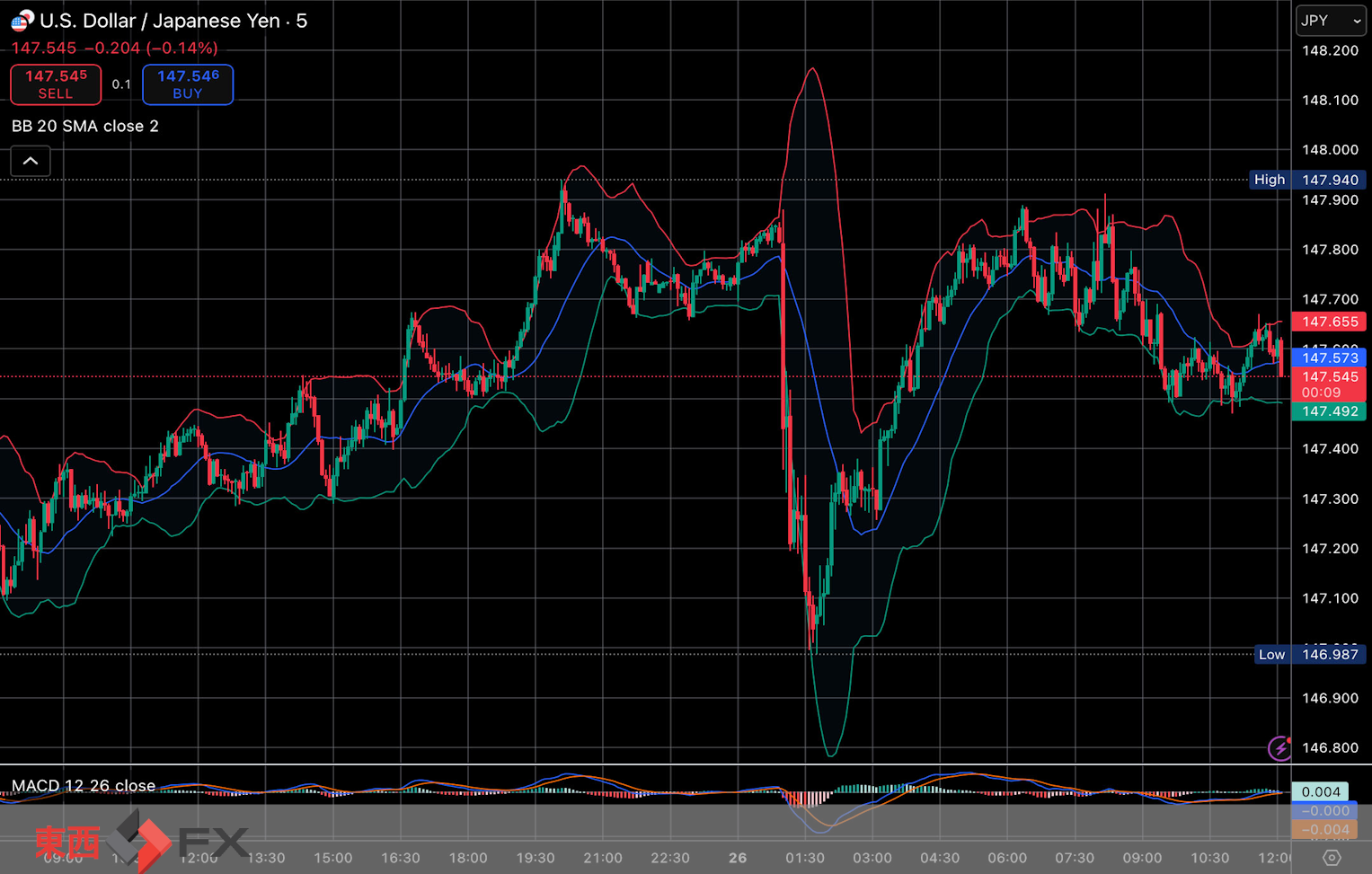This screenshot has width=1372, height=874.
Task: Click the 26 date marker on time axis
Action: [738, 858]
